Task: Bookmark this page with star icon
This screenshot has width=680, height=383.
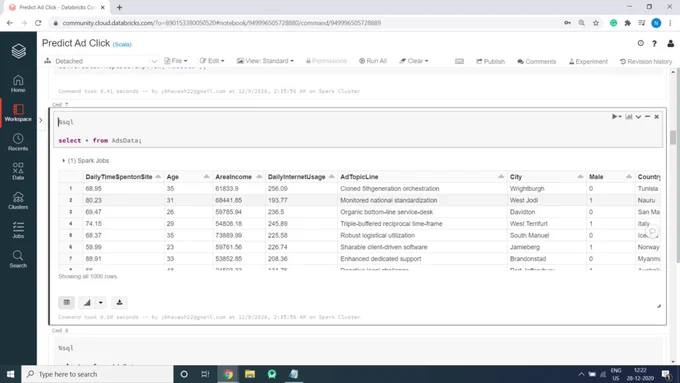Action: point(596,23)
